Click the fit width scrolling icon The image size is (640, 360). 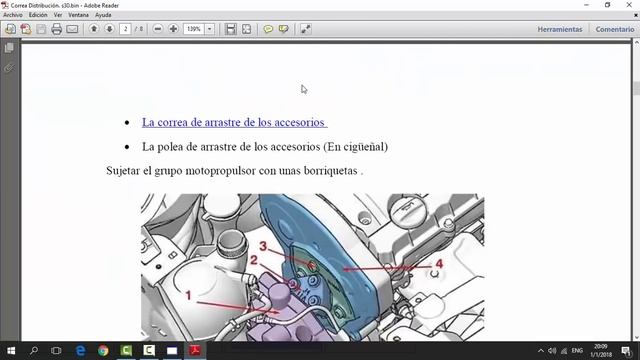pyautogui.click(x=231, y=29)
